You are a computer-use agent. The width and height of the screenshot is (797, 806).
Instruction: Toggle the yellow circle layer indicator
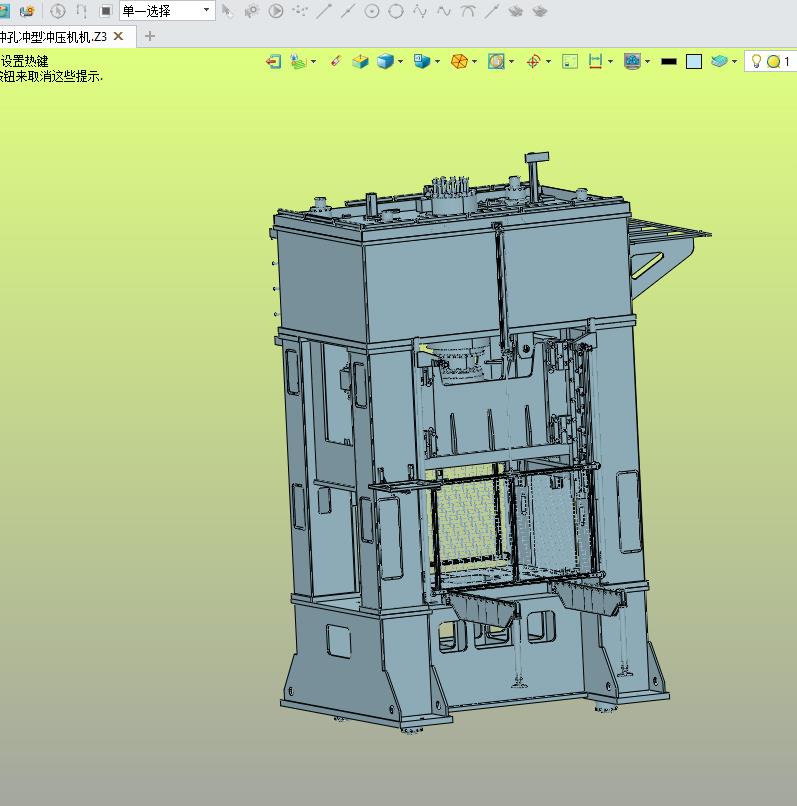point(773,62)
